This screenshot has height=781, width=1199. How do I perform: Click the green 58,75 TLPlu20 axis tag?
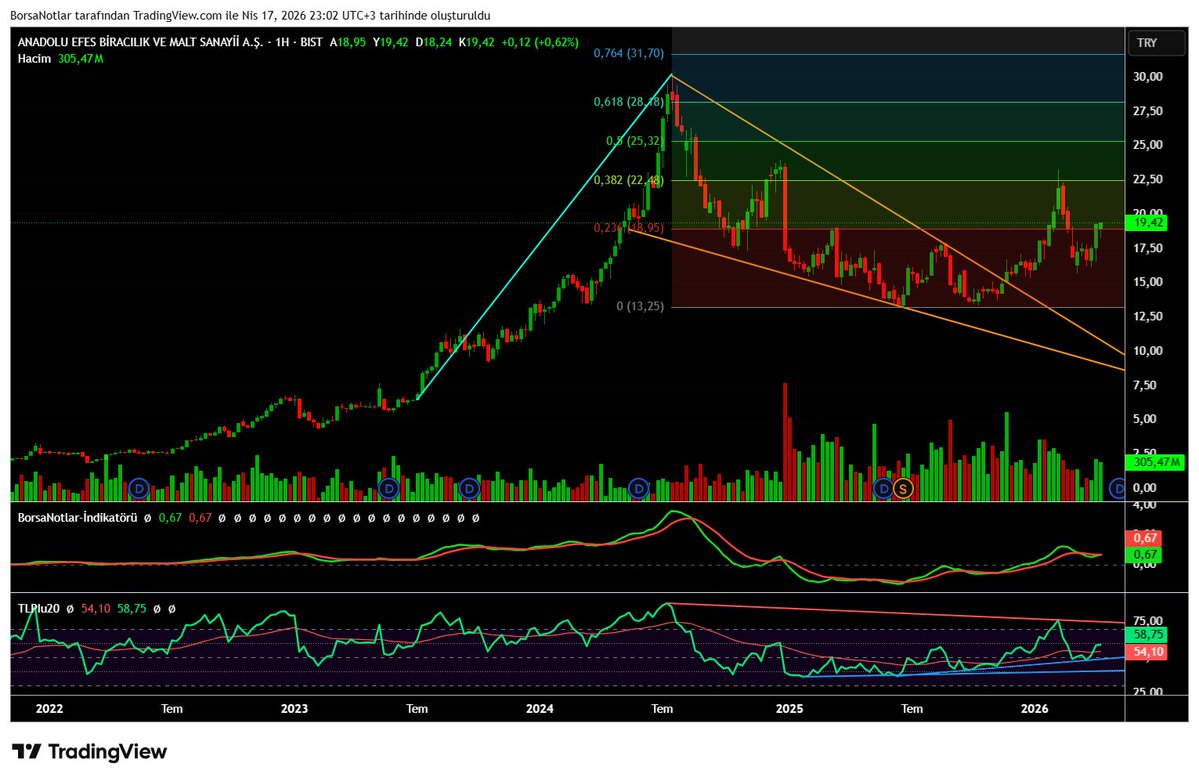pos(1148,635)
